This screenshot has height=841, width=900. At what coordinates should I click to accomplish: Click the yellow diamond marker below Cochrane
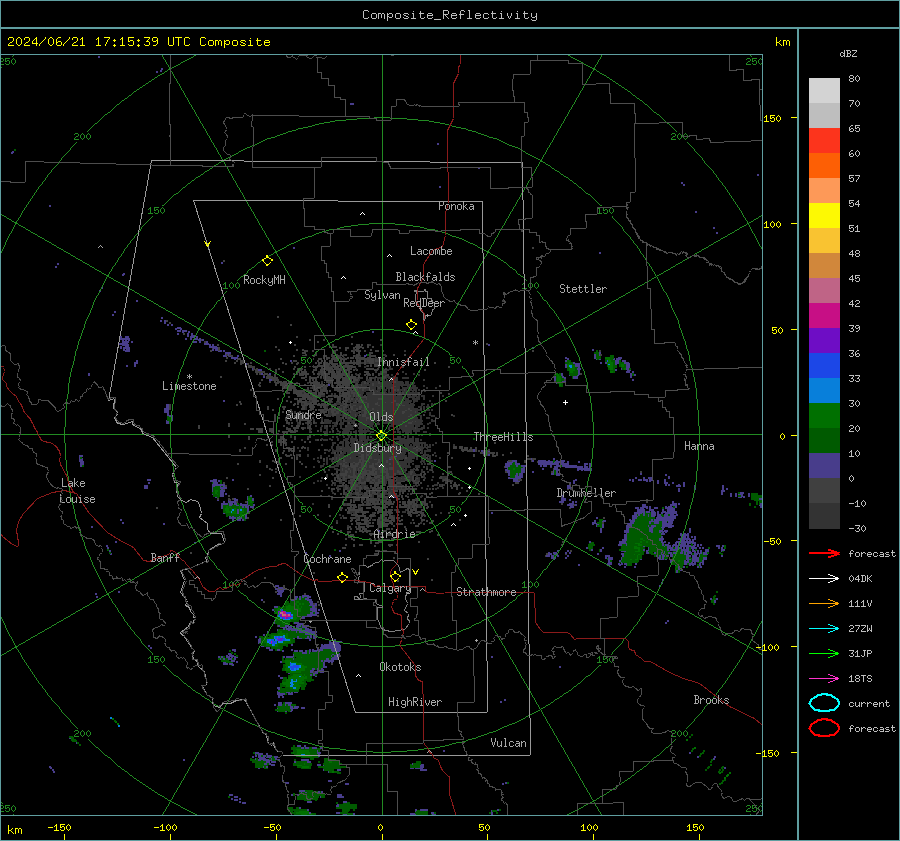[343, 577]
